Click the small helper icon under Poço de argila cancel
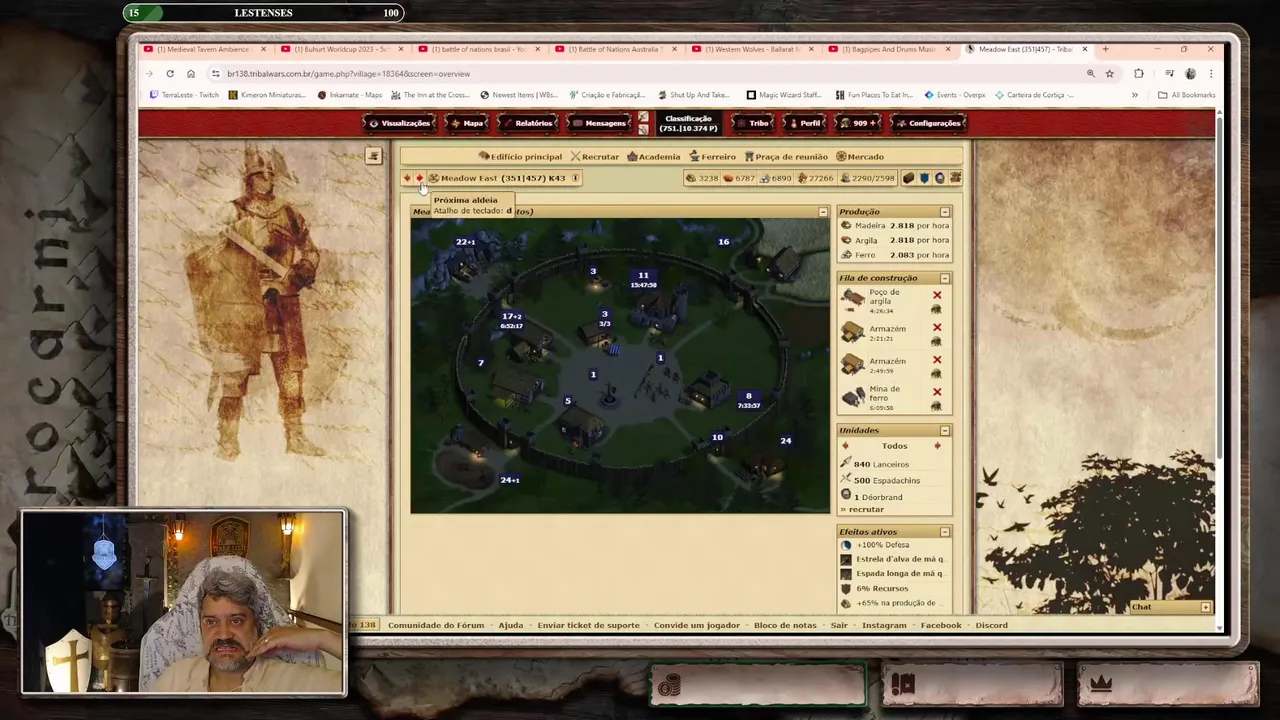The width and height of the screenshot is (1280, 720). 937,309
